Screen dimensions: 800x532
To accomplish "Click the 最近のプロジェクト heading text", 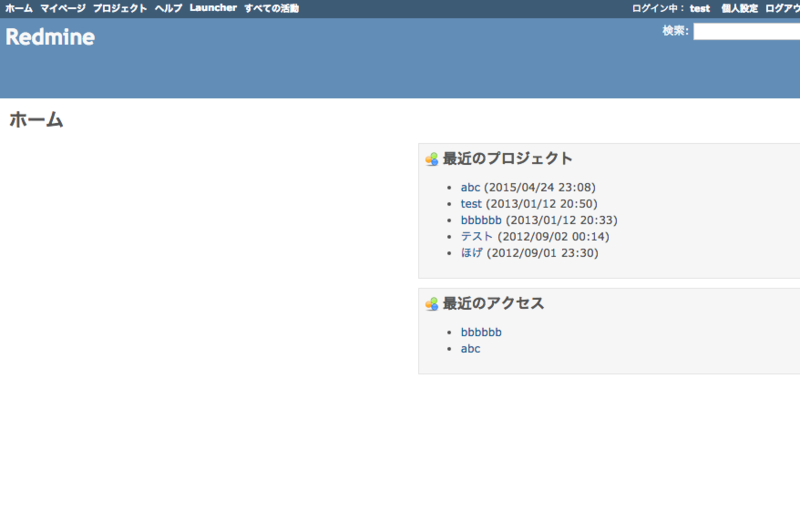I will (508, 159).
